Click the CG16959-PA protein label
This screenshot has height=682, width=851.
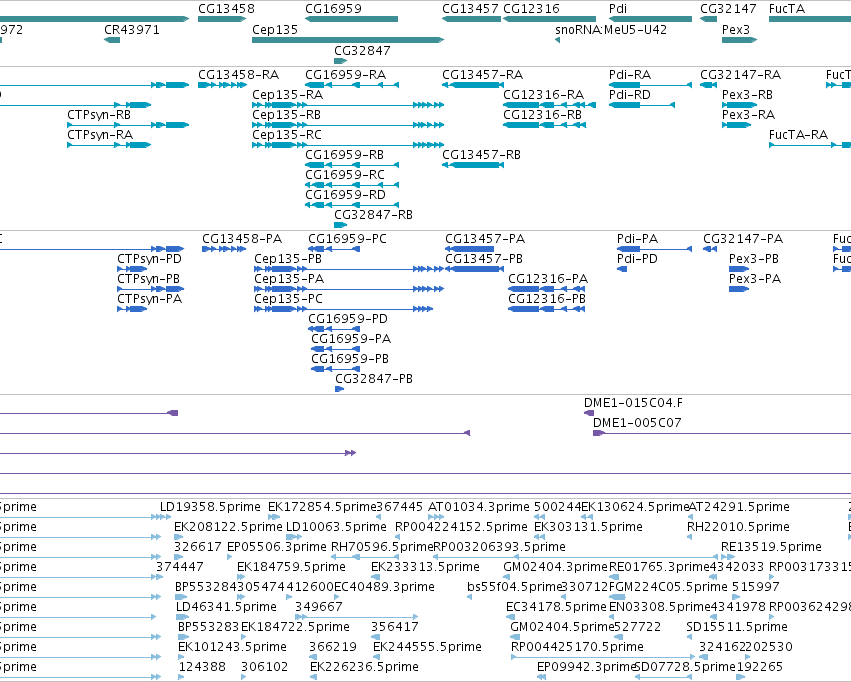(351, 339)
